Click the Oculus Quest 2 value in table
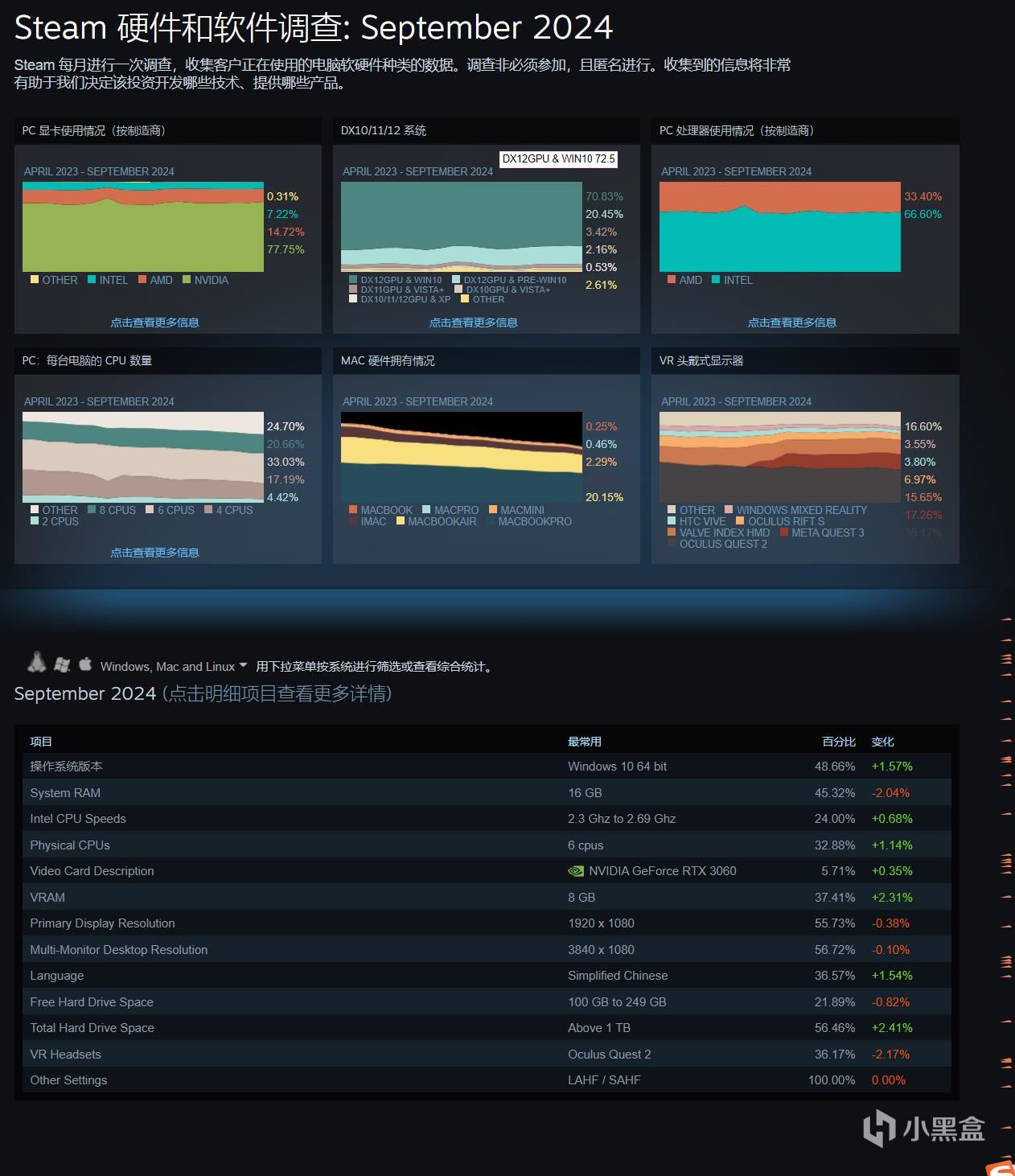1015x1176 pixels. click(x=610, y=1054)
